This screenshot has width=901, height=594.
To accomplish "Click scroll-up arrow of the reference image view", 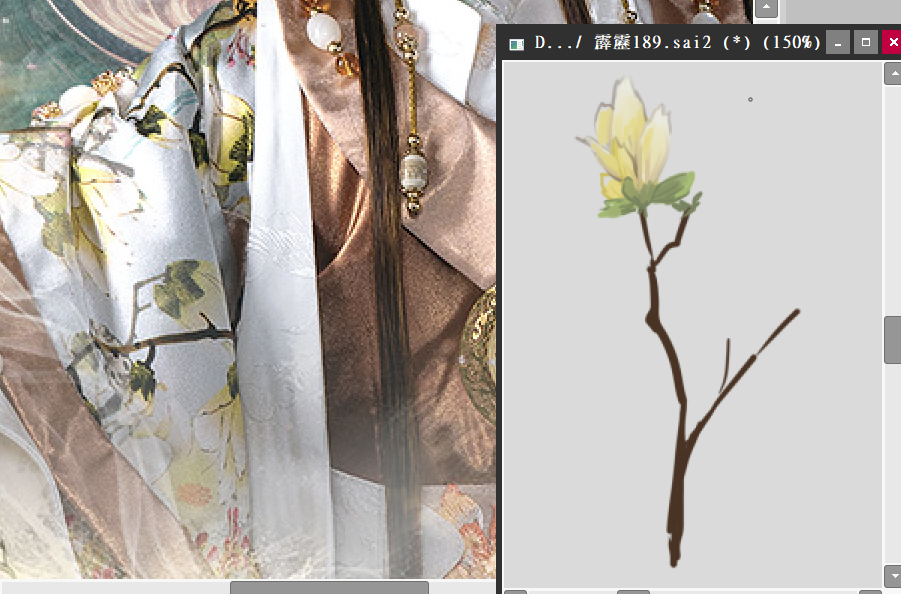I will (x=766, y=8).
